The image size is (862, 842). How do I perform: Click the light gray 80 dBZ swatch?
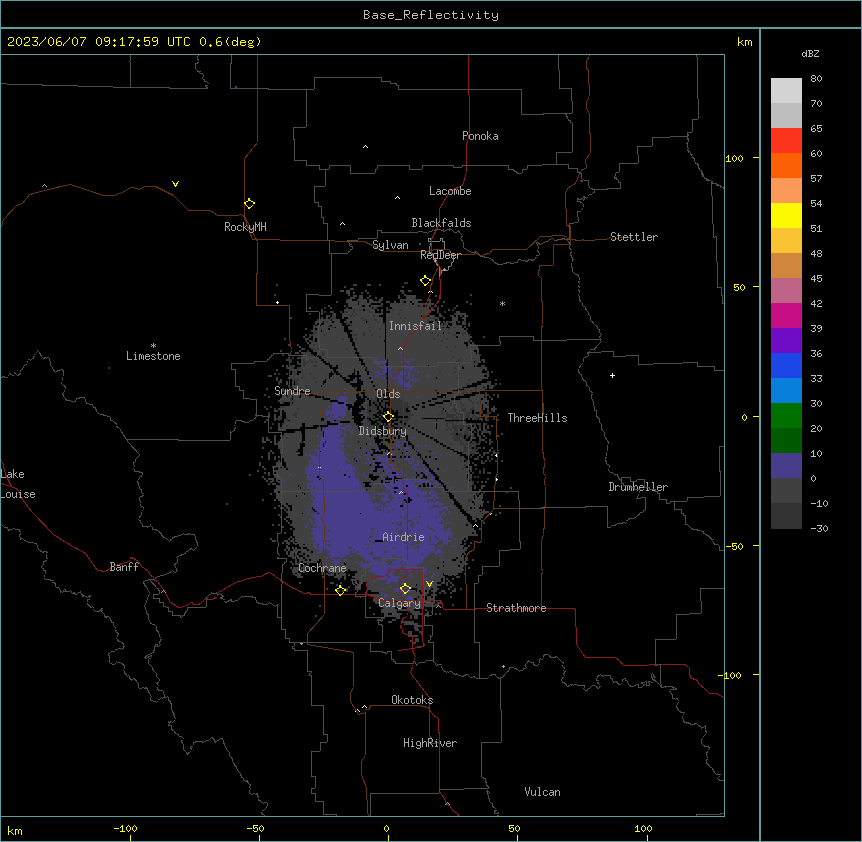tap(786, 90)
